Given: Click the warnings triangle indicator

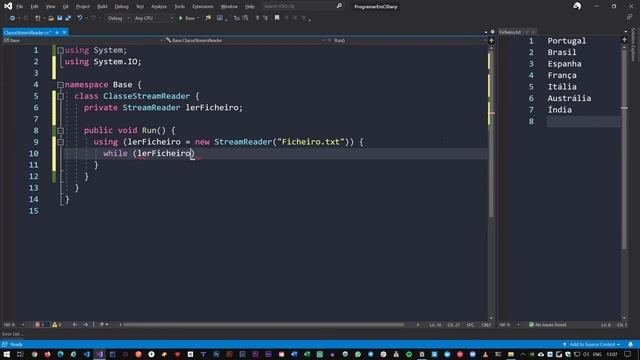Looking at the screenshot, I should click(x=57, y=324).
